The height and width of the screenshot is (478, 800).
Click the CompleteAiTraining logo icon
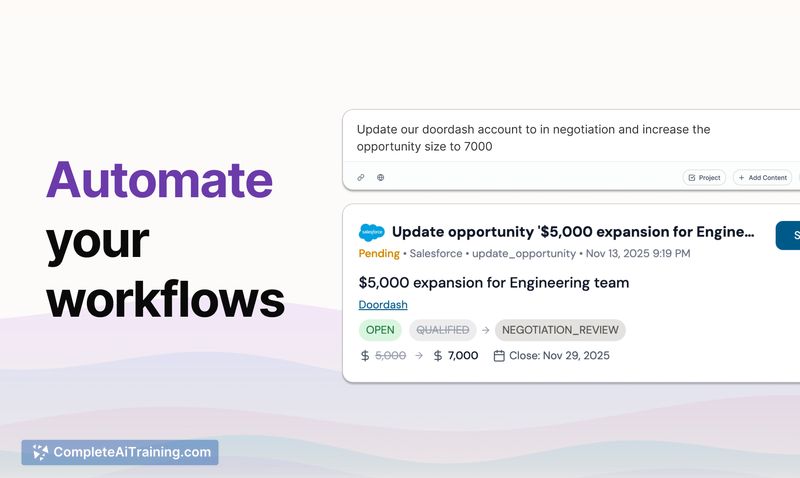pyautogui.click(x=40, y=452)
